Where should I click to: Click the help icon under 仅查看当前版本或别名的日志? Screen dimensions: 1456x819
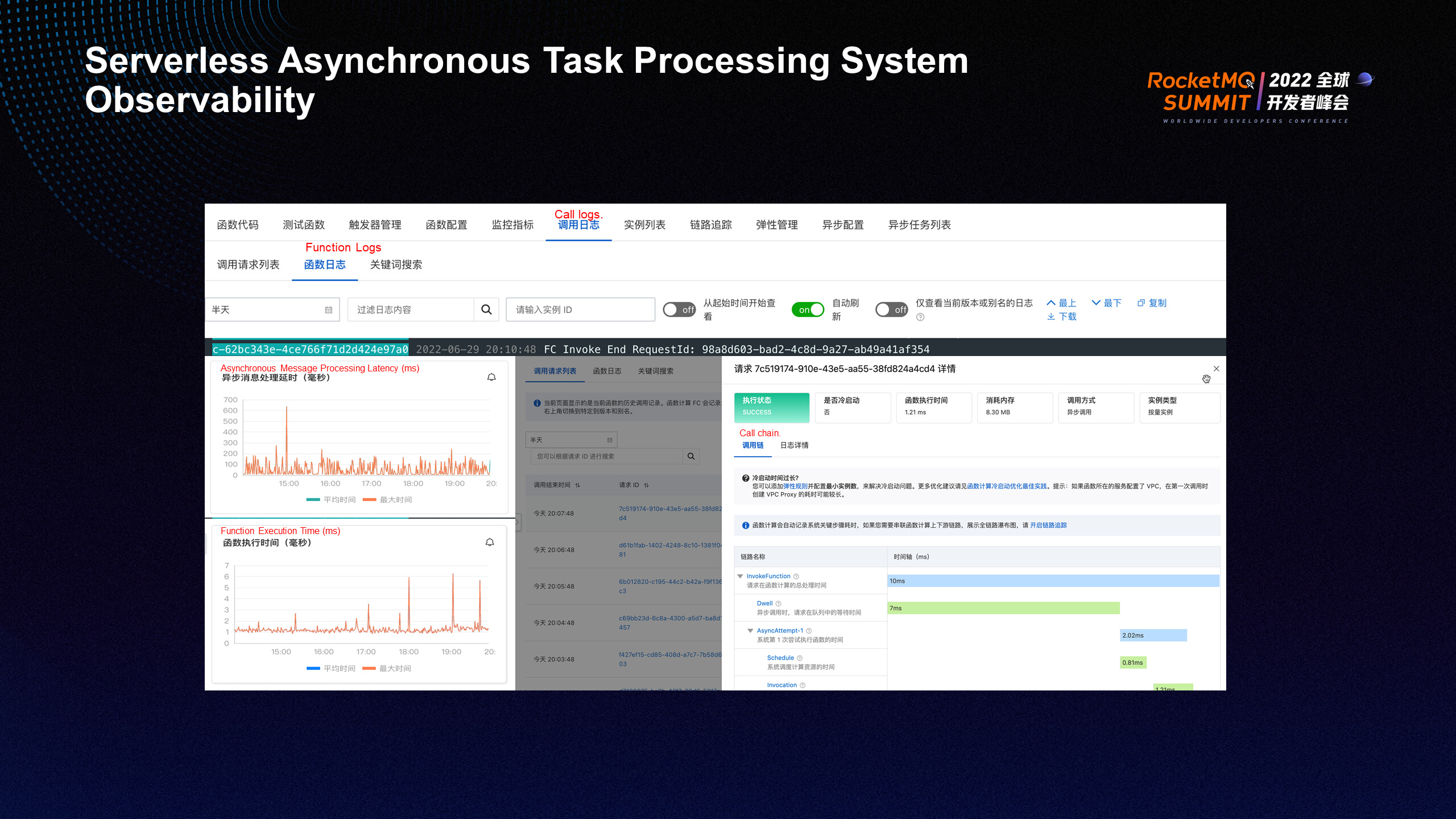[x=920, y=317]
